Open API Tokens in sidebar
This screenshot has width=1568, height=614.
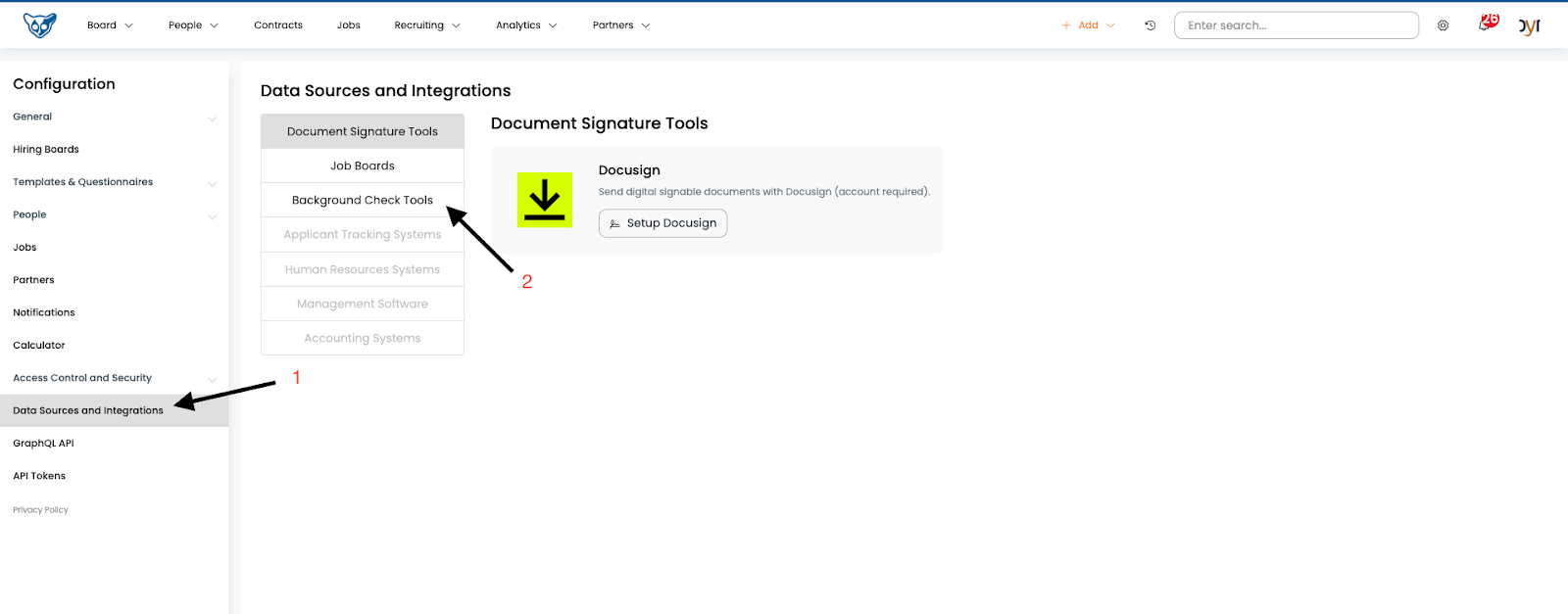114,476
